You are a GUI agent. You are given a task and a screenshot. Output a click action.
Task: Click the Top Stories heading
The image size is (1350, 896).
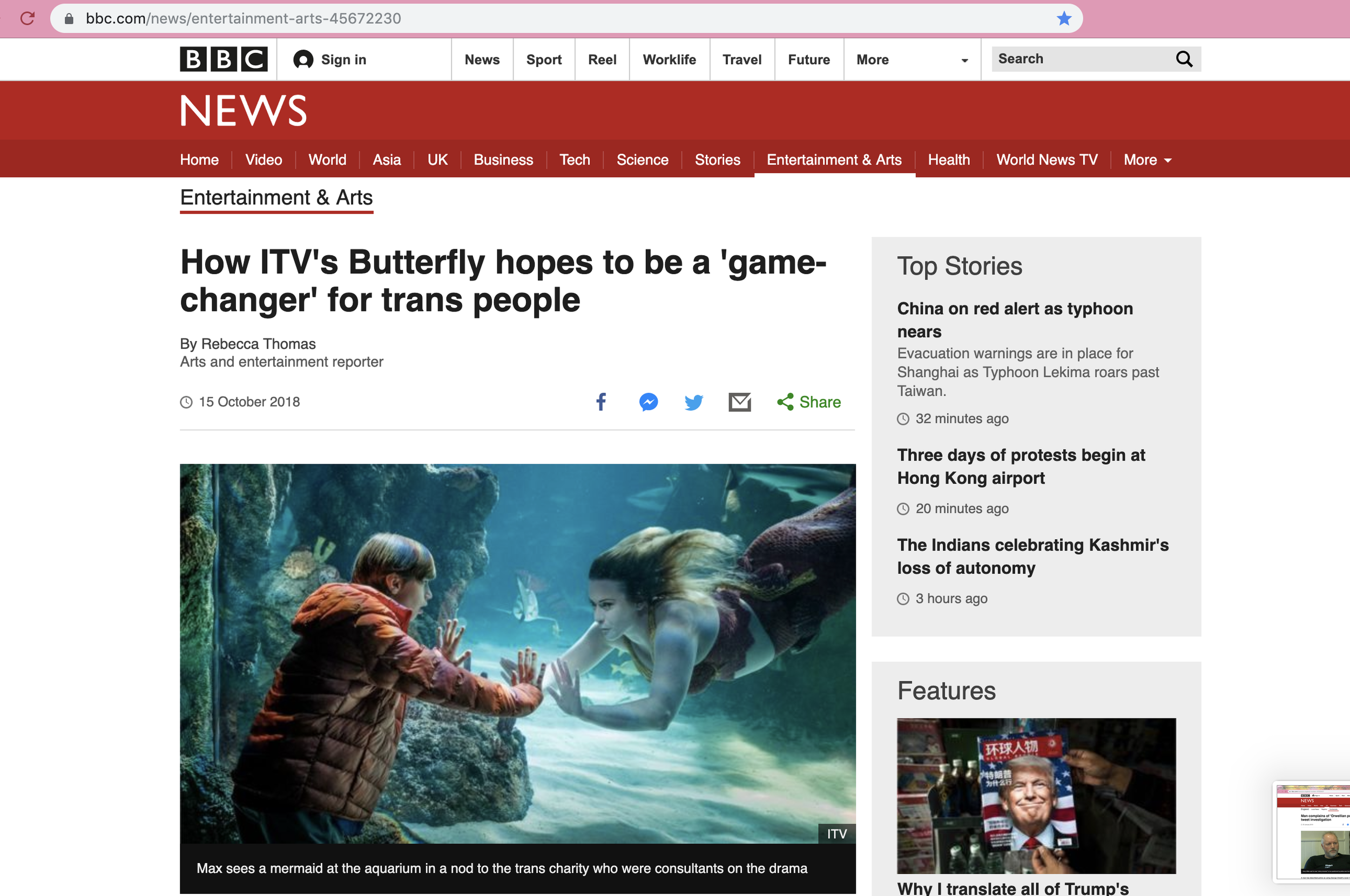pyautogui.click(x=960, y=266)
